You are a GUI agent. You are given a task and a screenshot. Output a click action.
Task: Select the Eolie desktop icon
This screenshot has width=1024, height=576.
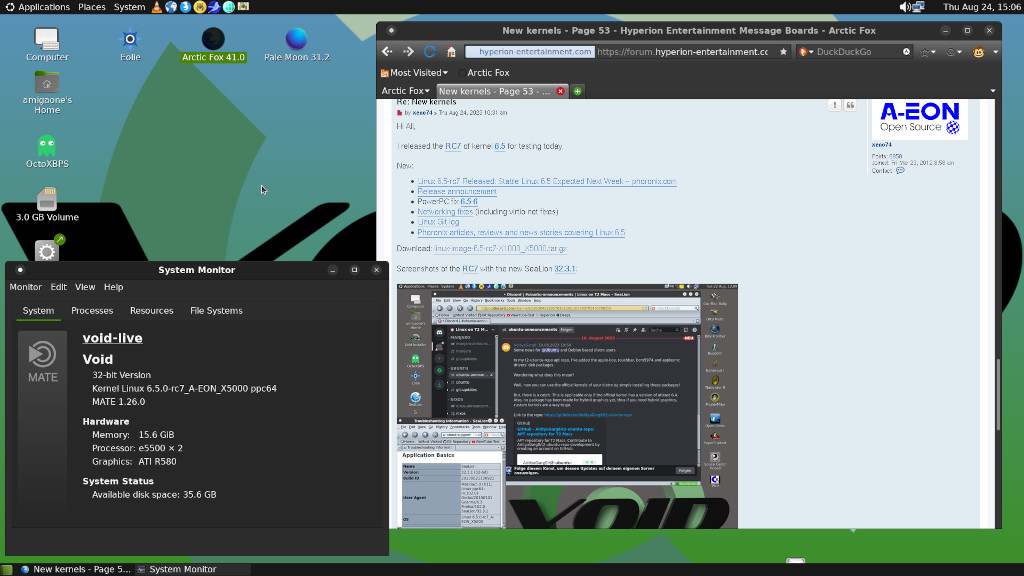coord(130,44)
